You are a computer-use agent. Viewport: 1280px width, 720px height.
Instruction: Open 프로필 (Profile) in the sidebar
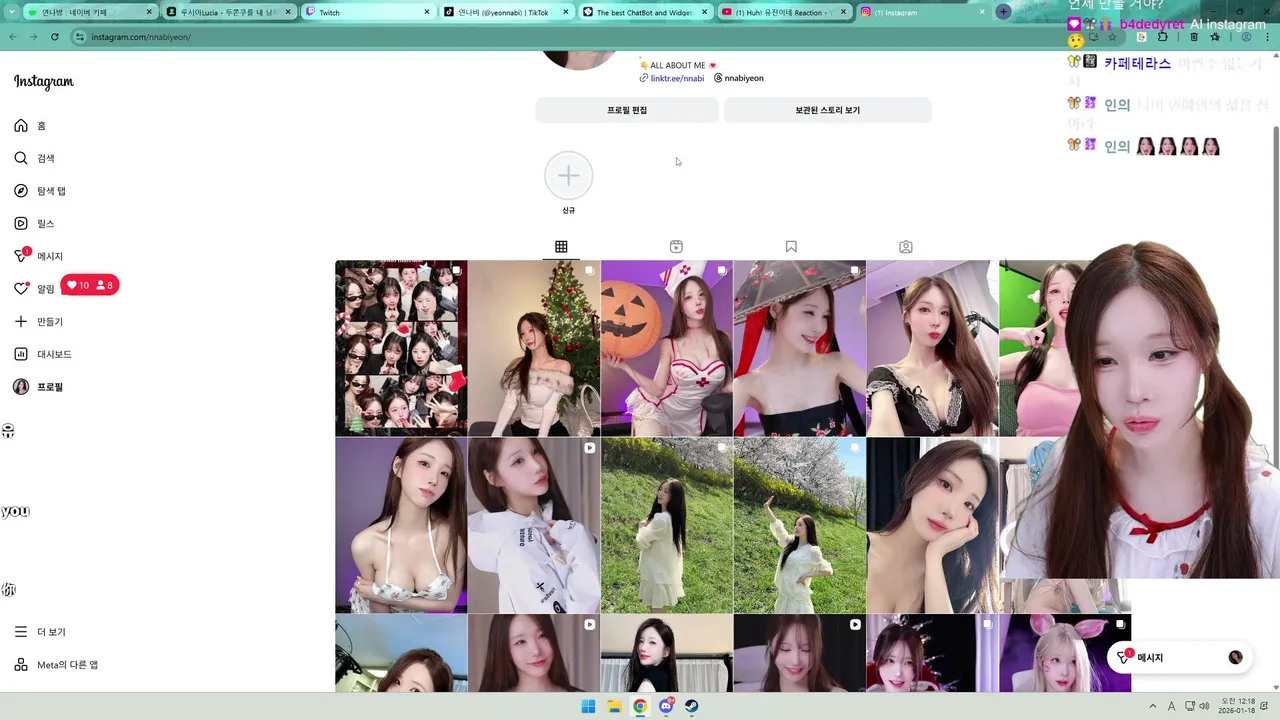(38, 387)
